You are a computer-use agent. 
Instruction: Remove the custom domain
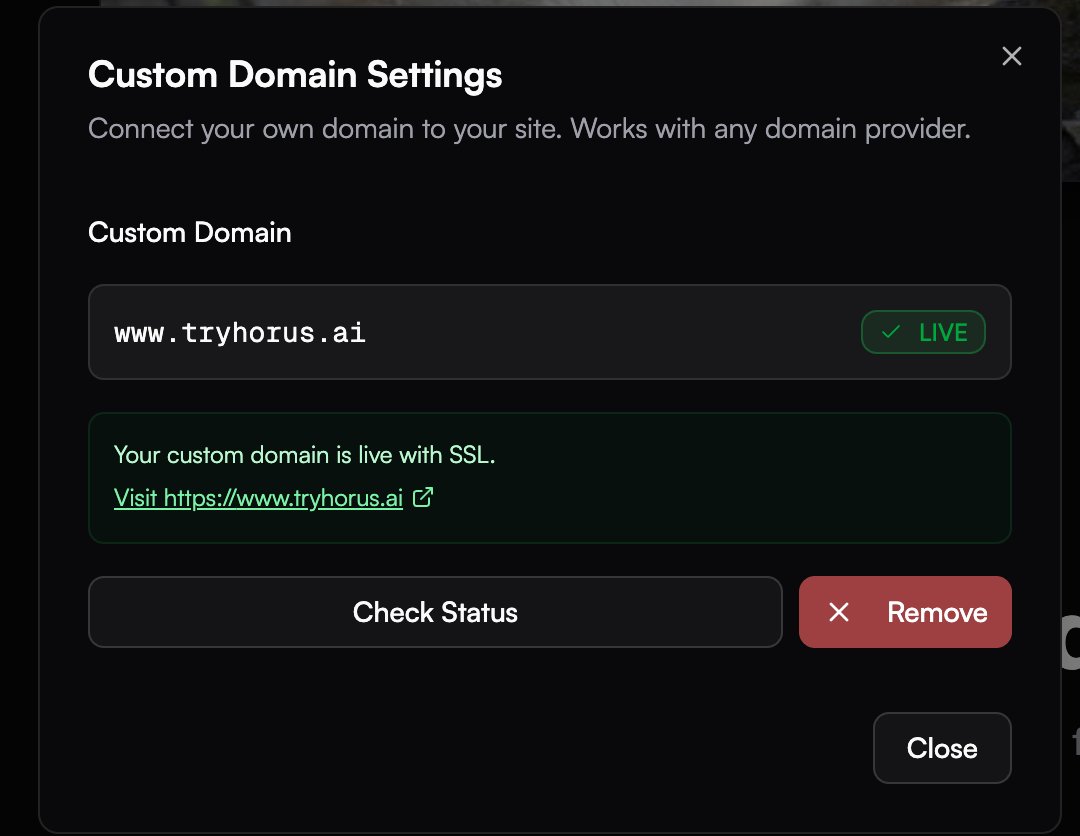905,612
